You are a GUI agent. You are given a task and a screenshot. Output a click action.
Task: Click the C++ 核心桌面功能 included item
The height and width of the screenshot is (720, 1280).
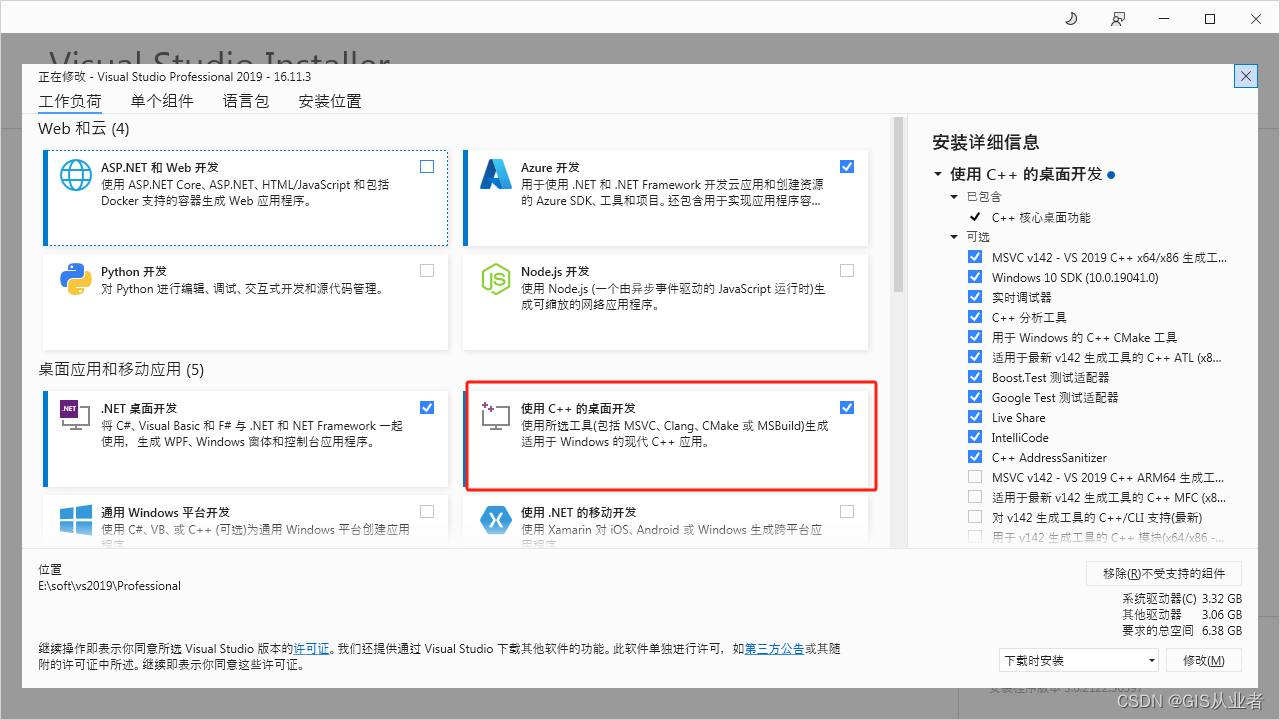point(1041,217)
